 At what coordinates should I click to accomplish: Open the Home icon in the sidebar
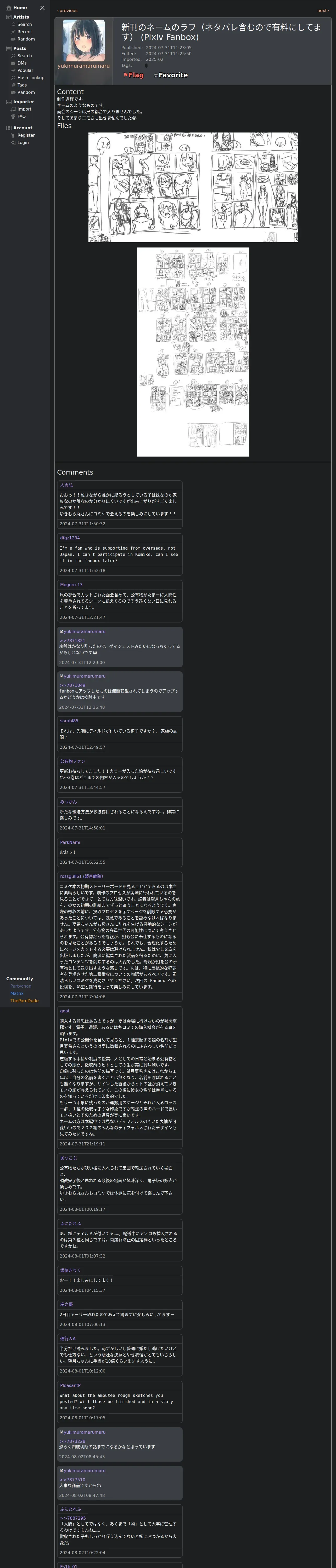tap(9, 8)
